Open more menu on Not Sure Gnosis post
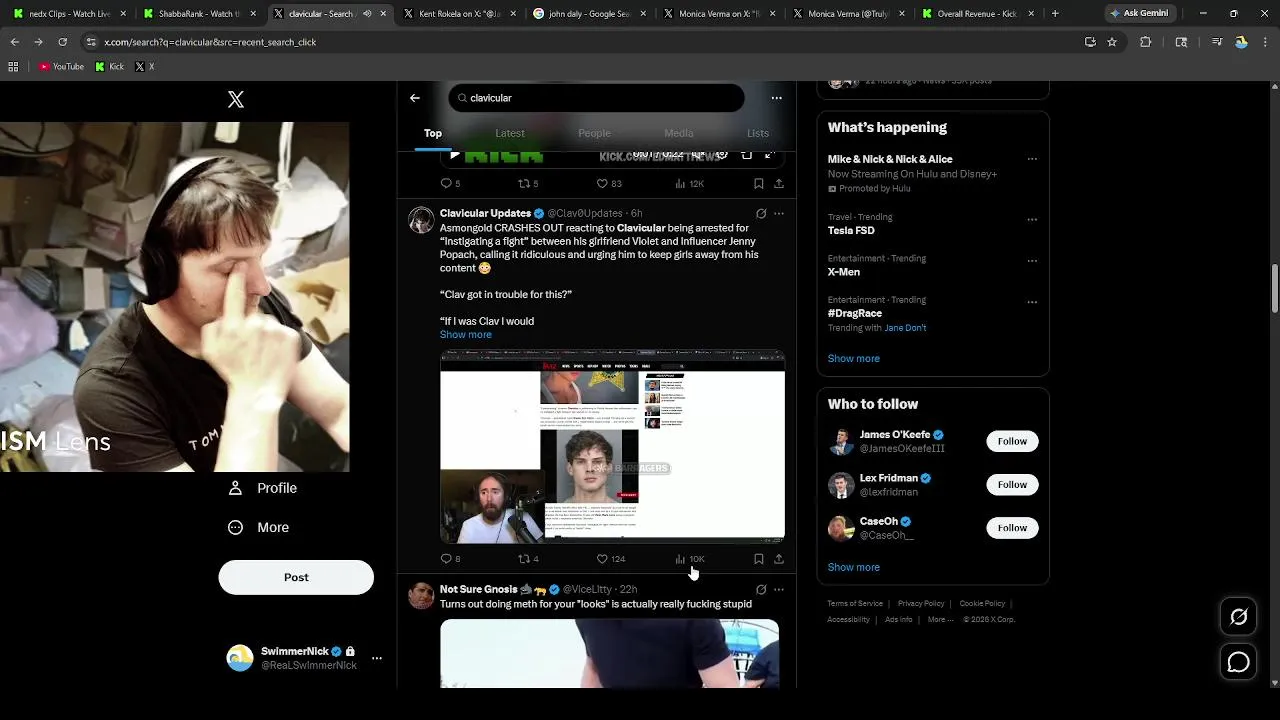 click(779, 590)
